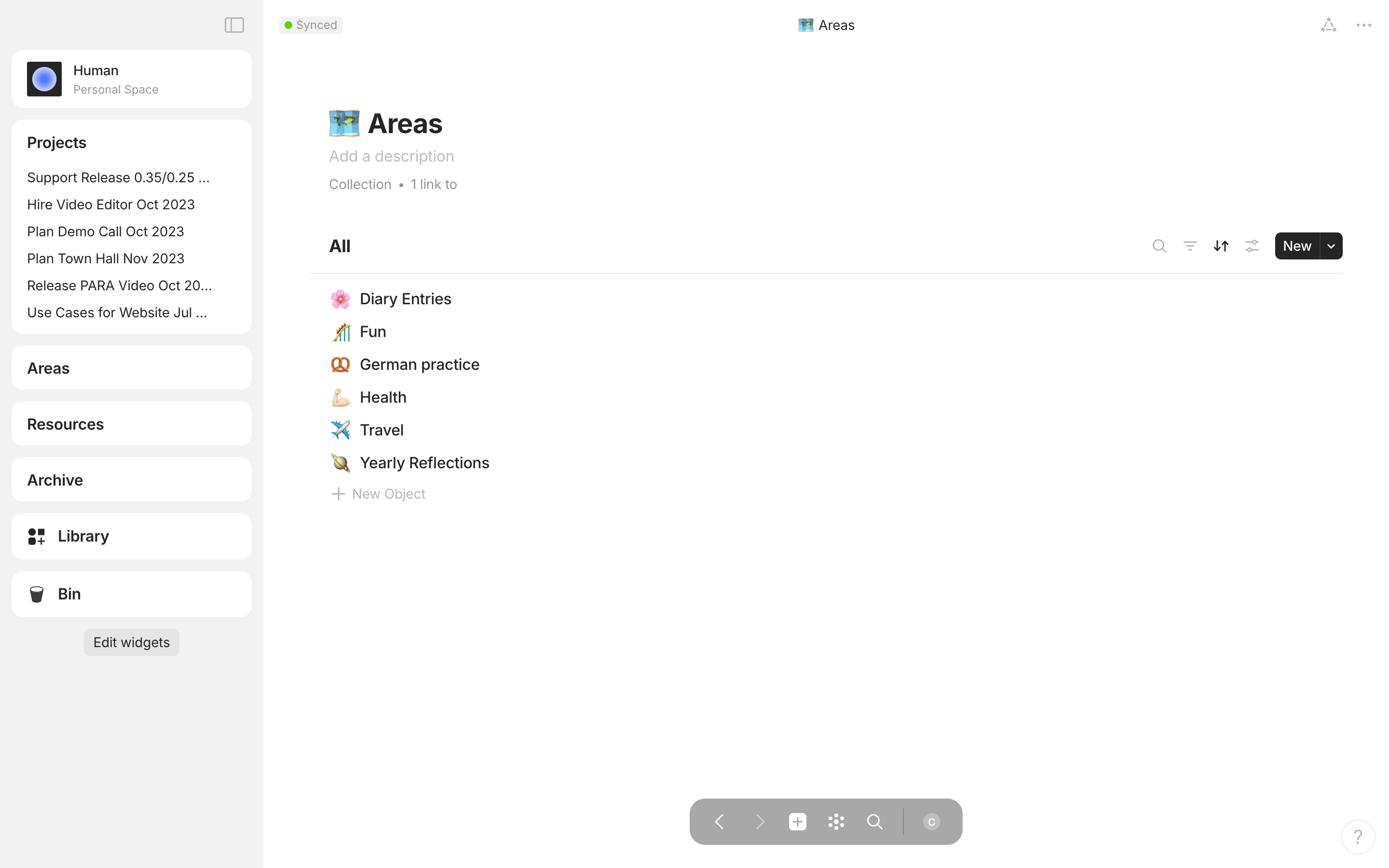Open the graph dots icon in bottom bar
This screenshot has width=1389, height=868.
pos(836,822)
